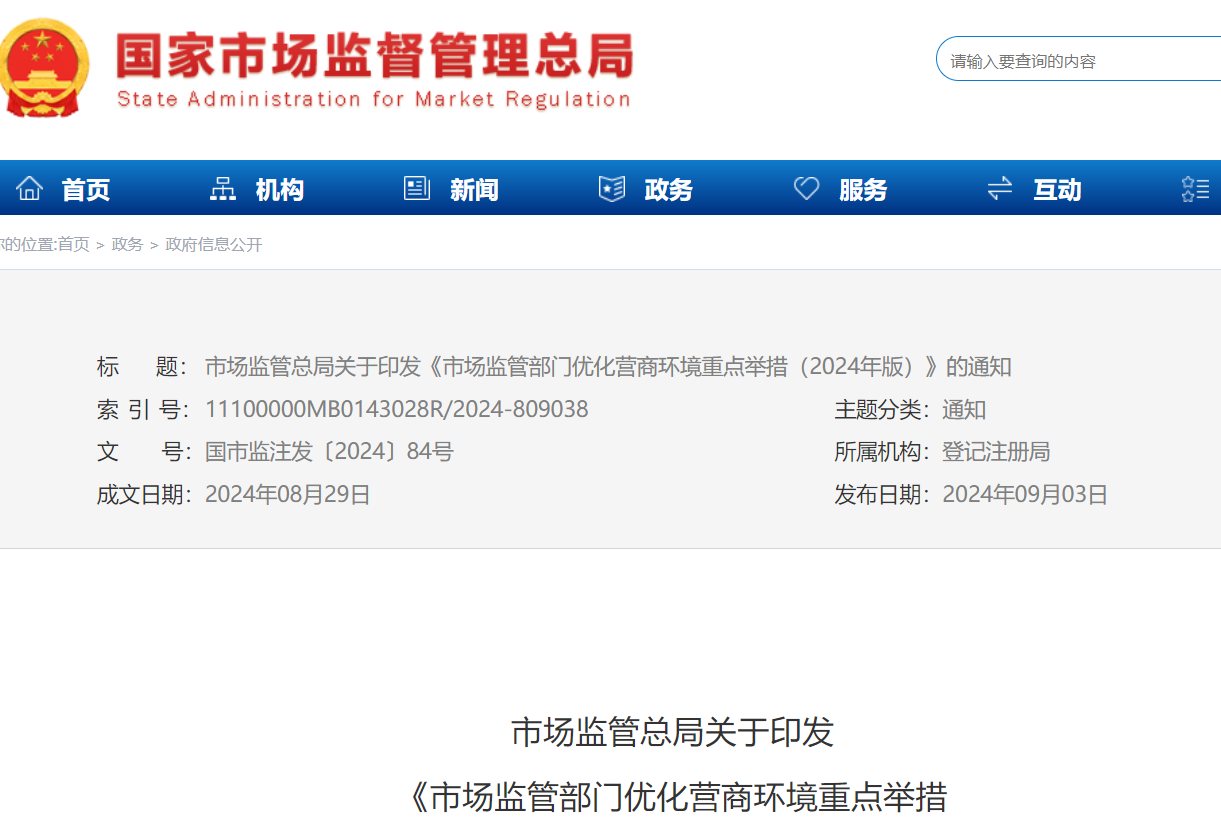Open the 政务 navigation menu
Image resolution: width=1221 pixels, height=837 pixels.
click(668, 189)
